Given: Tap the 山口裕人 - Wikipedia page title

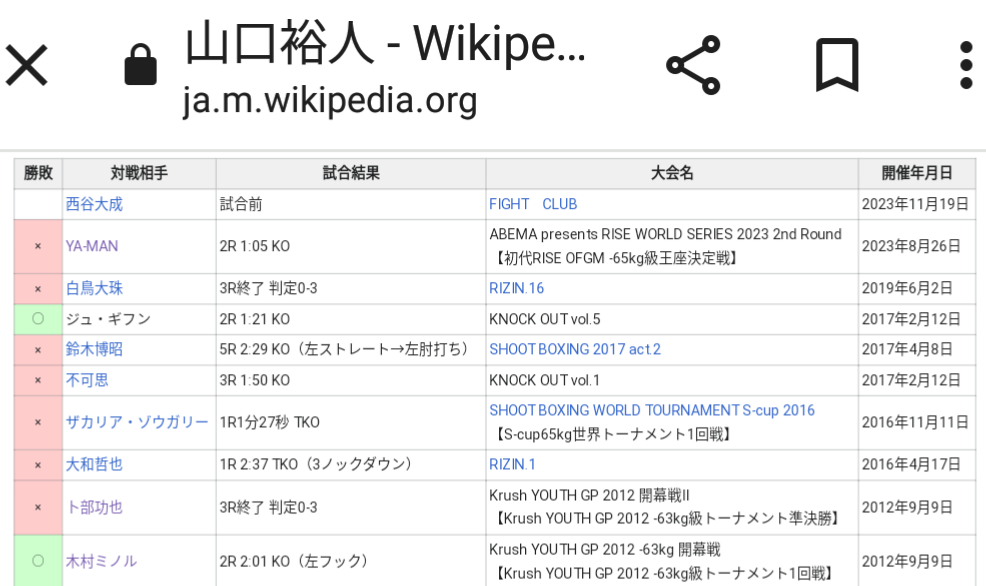Looking at the screenshot, I should point(385,43).
